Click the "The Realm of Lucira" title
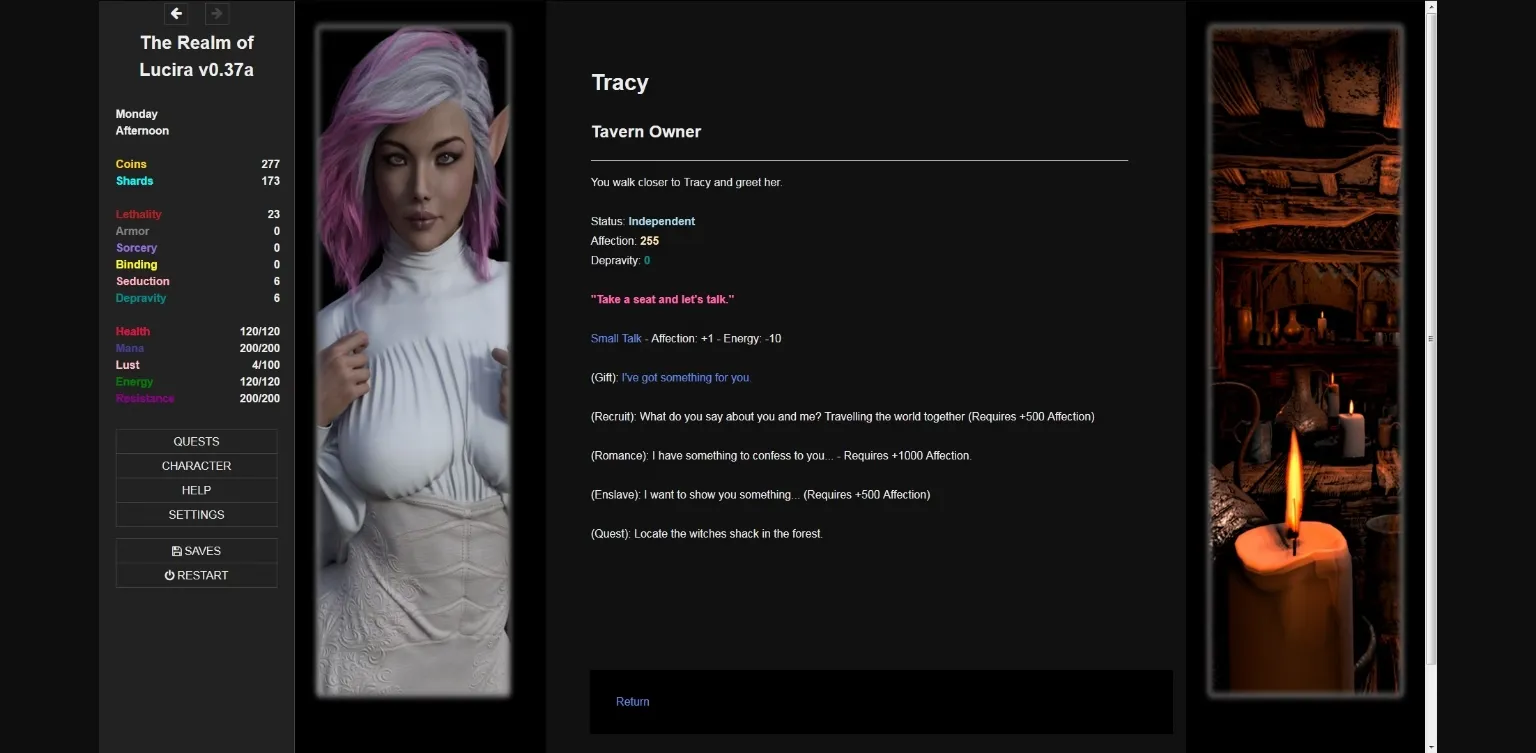The height and width of the screenshot is (753, 1536). pyautogui.click(x=196, y=56)
